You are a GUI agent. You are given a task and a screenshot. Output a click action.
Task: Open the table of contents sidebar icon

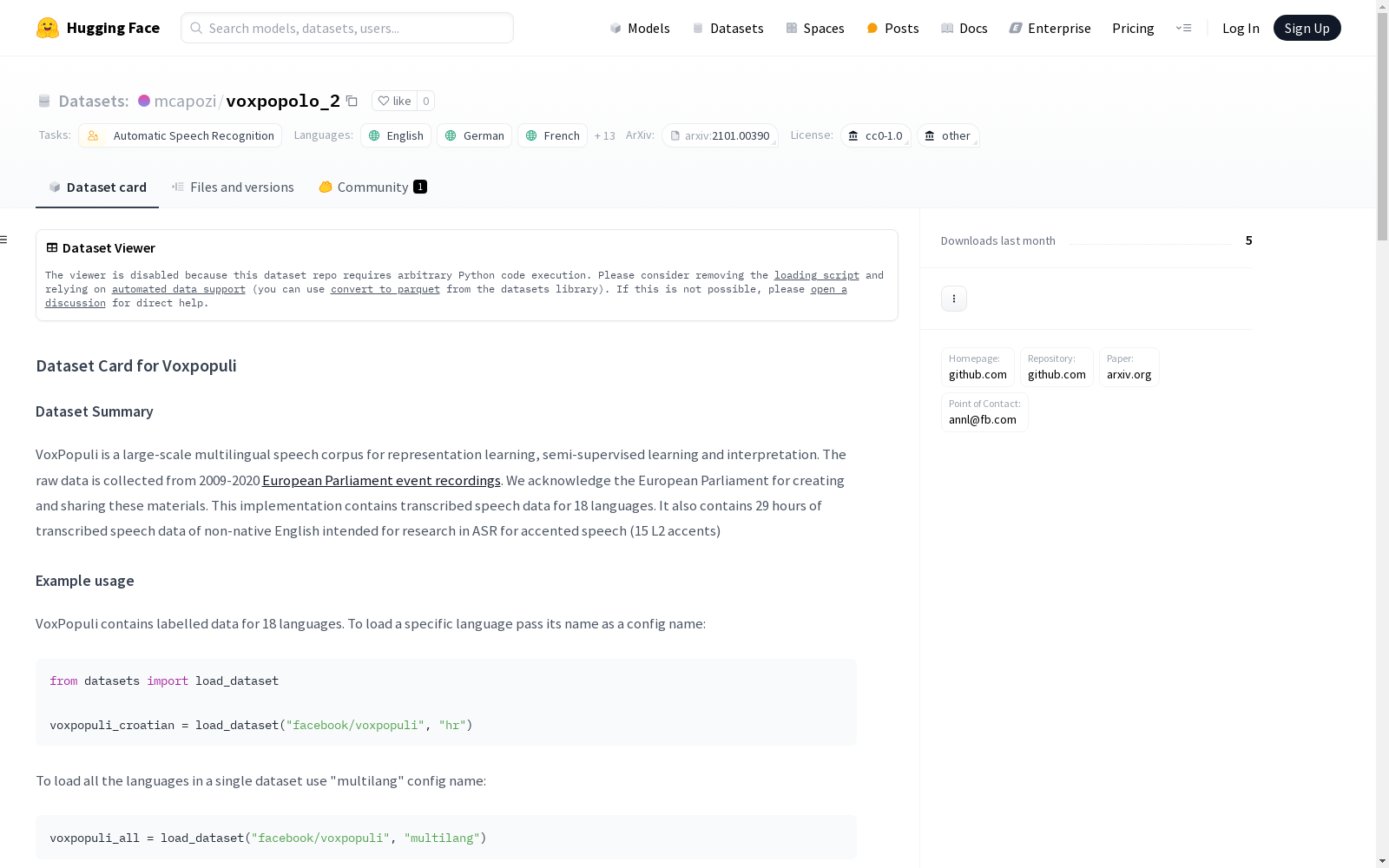pyautogui.click(x=4, y=240)
